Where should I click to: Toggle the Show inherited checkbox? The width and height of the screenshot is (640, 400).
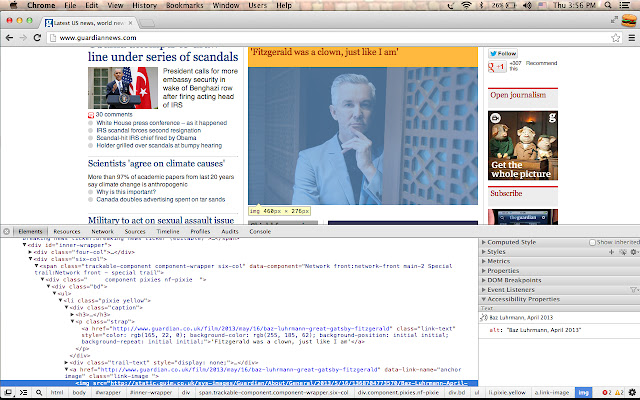[578, 242]
